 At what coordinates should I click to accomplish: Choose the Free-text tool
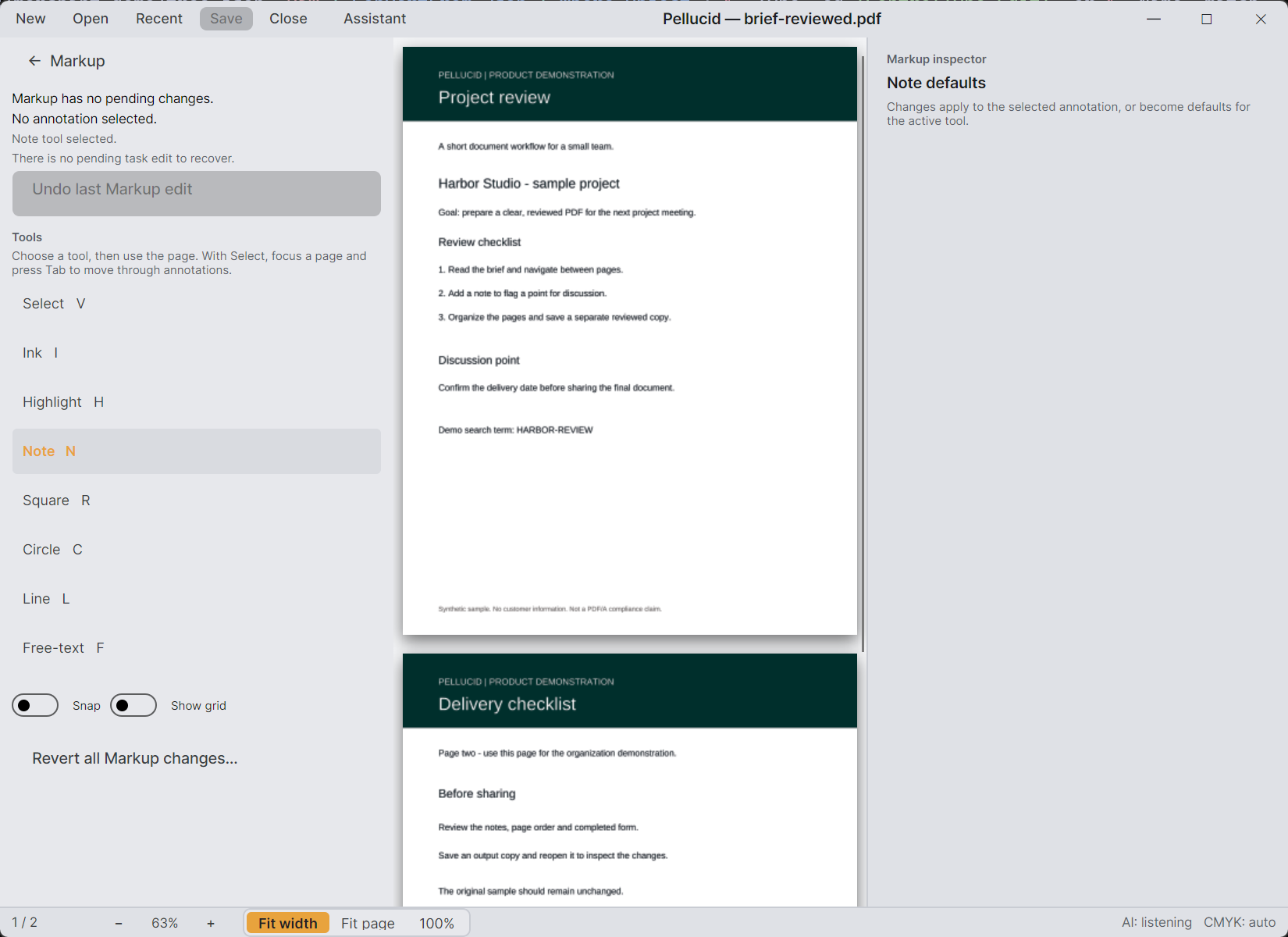197,648
